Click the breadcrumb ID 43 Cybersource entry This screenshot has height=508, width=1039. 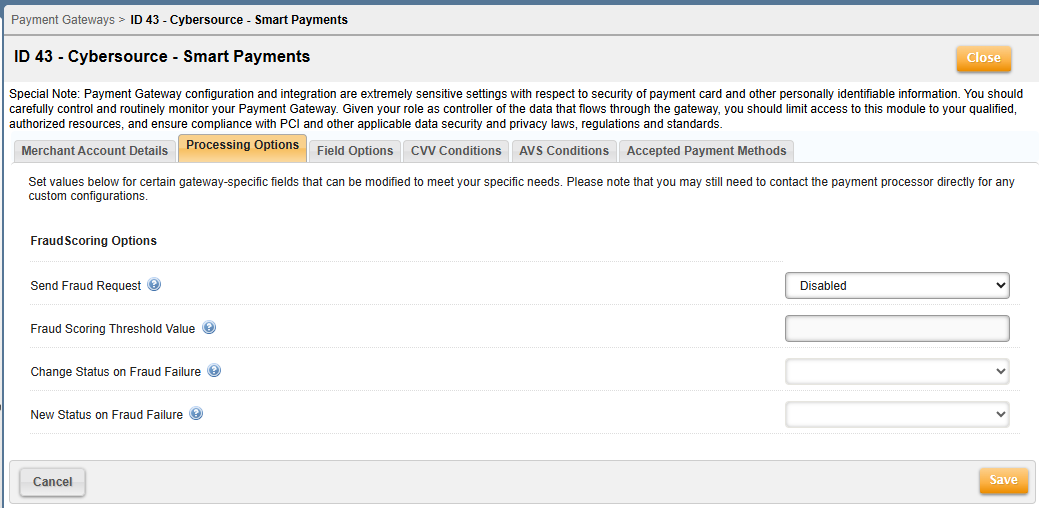(x=239, y=20)
